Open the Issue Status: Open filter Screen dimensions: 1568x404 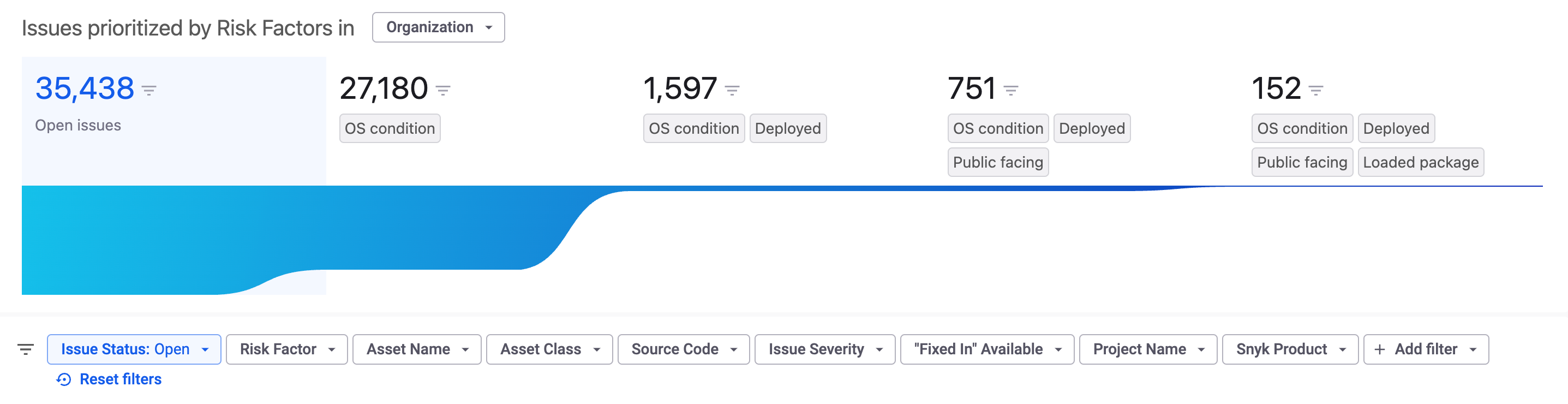pyautogui.click(x=134, y=349)
